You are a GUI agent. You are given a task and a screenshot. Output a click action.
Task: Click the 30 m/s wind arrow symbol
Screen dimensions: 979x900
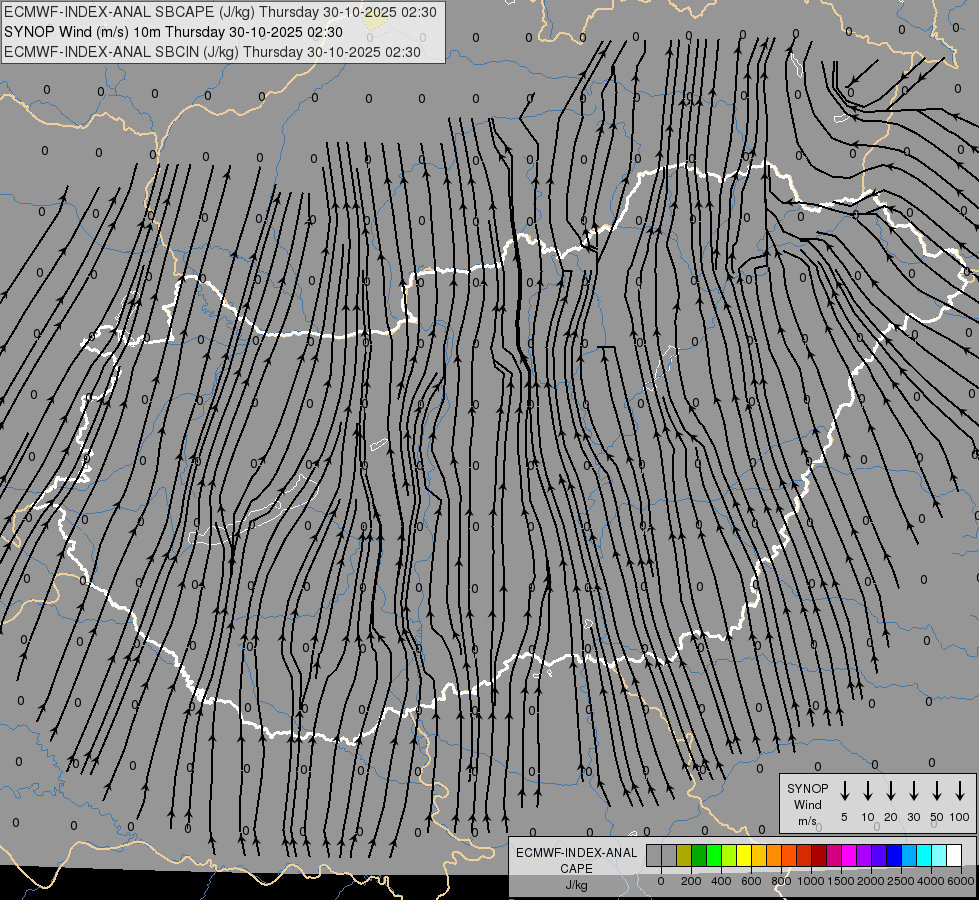[913, 790]
